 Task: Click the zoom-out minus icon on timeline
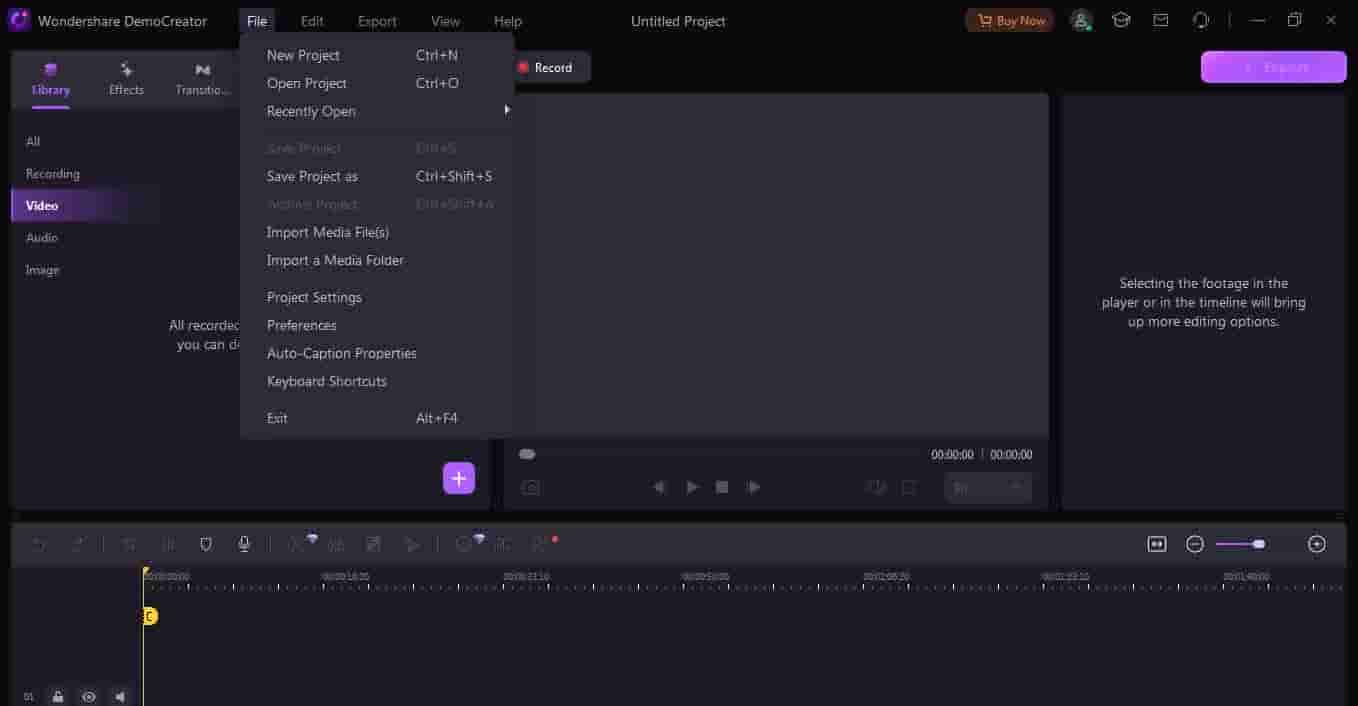pyautogui.click(x=1195, y=544)
